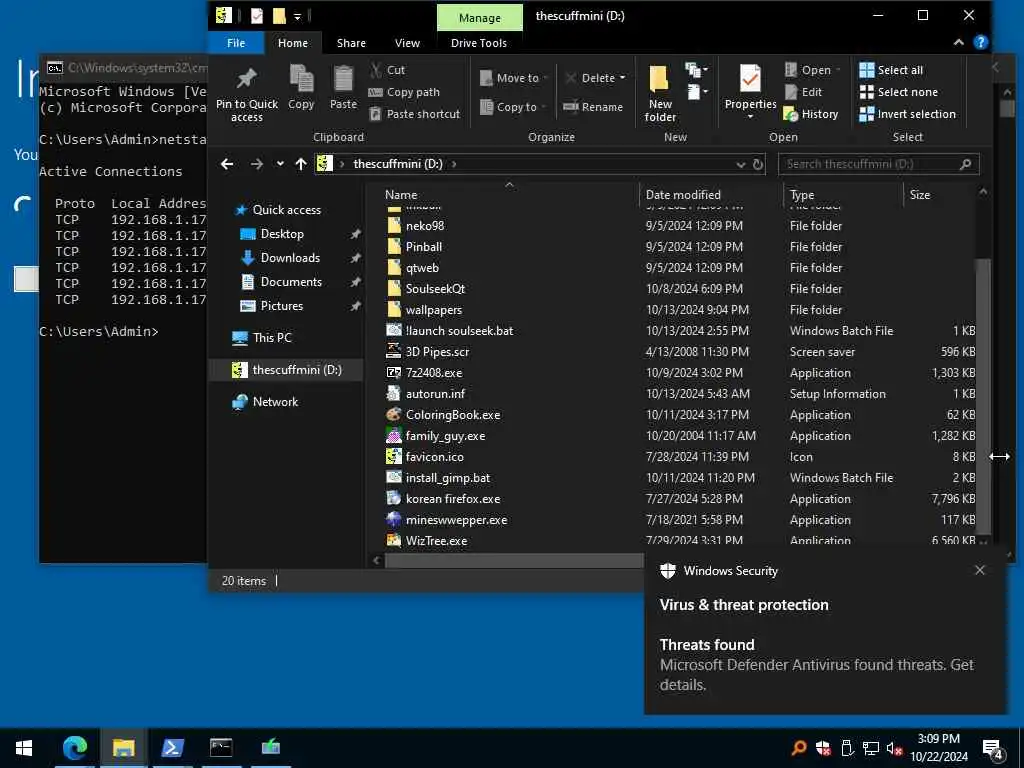Sort by the Name column header
This screenshot has width=1024, height=768.
click(509, 195)
